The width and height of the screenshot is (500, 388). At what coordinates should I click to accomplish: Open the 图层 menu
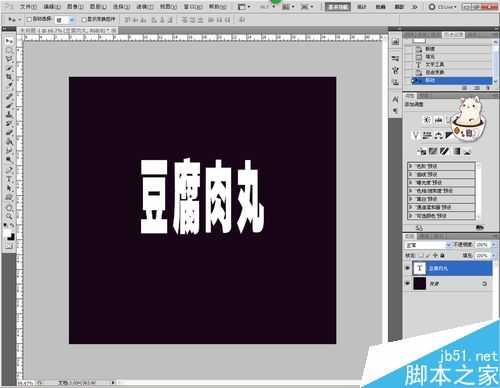click(98, 7)
